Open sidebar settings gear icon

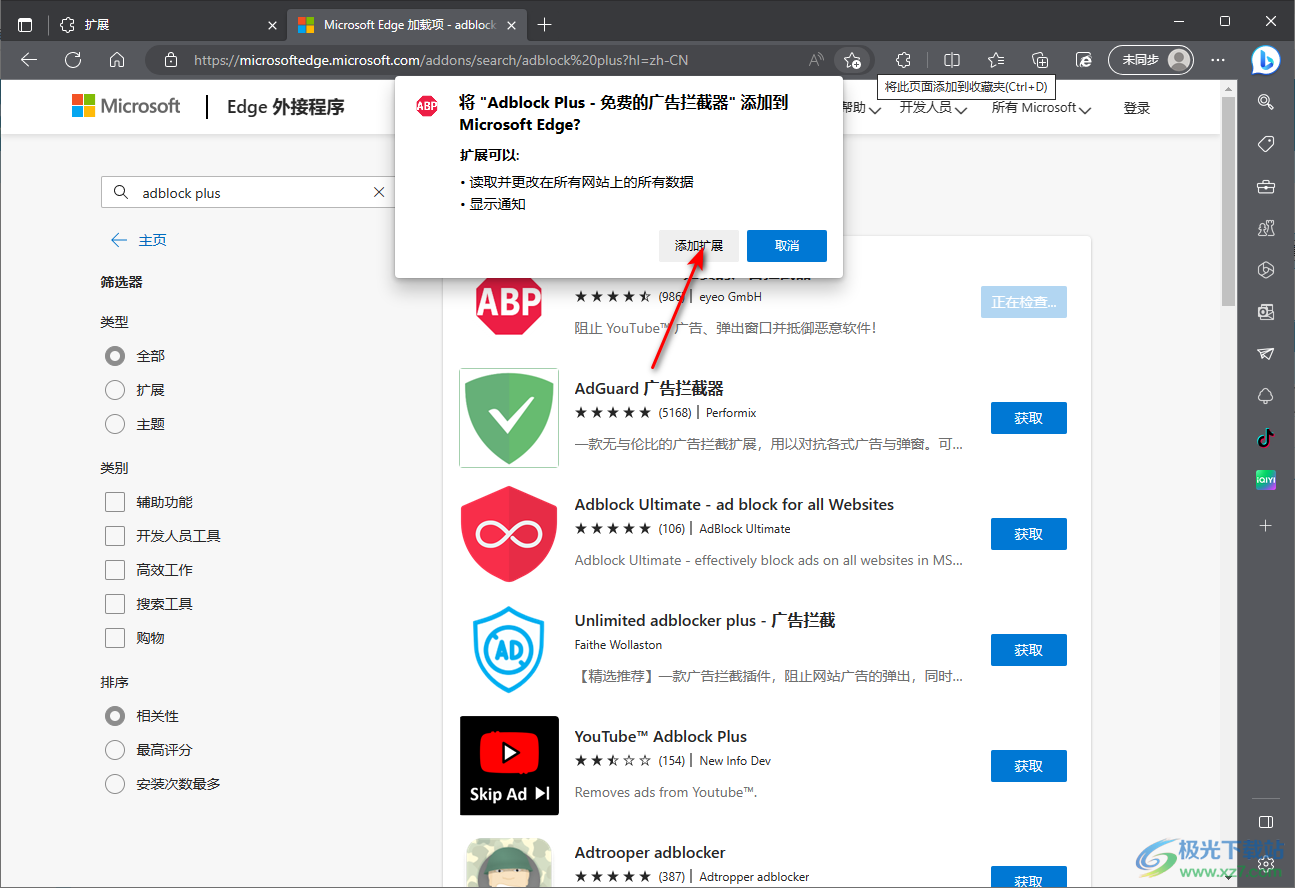click(x=1265, y=863)
